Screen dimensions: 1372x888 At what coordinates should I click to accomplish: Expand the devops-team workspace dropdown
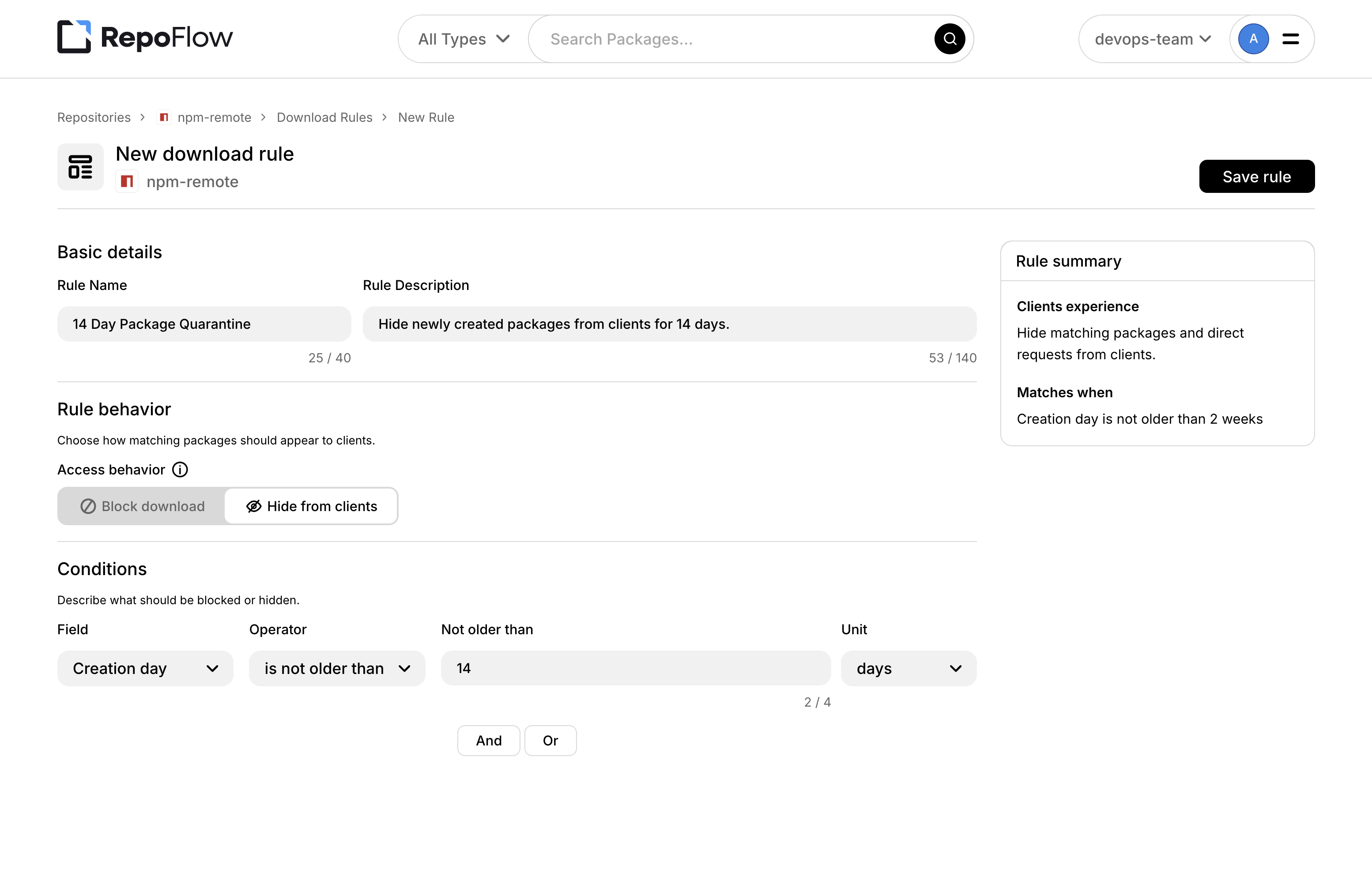[x=1153, y=39]
